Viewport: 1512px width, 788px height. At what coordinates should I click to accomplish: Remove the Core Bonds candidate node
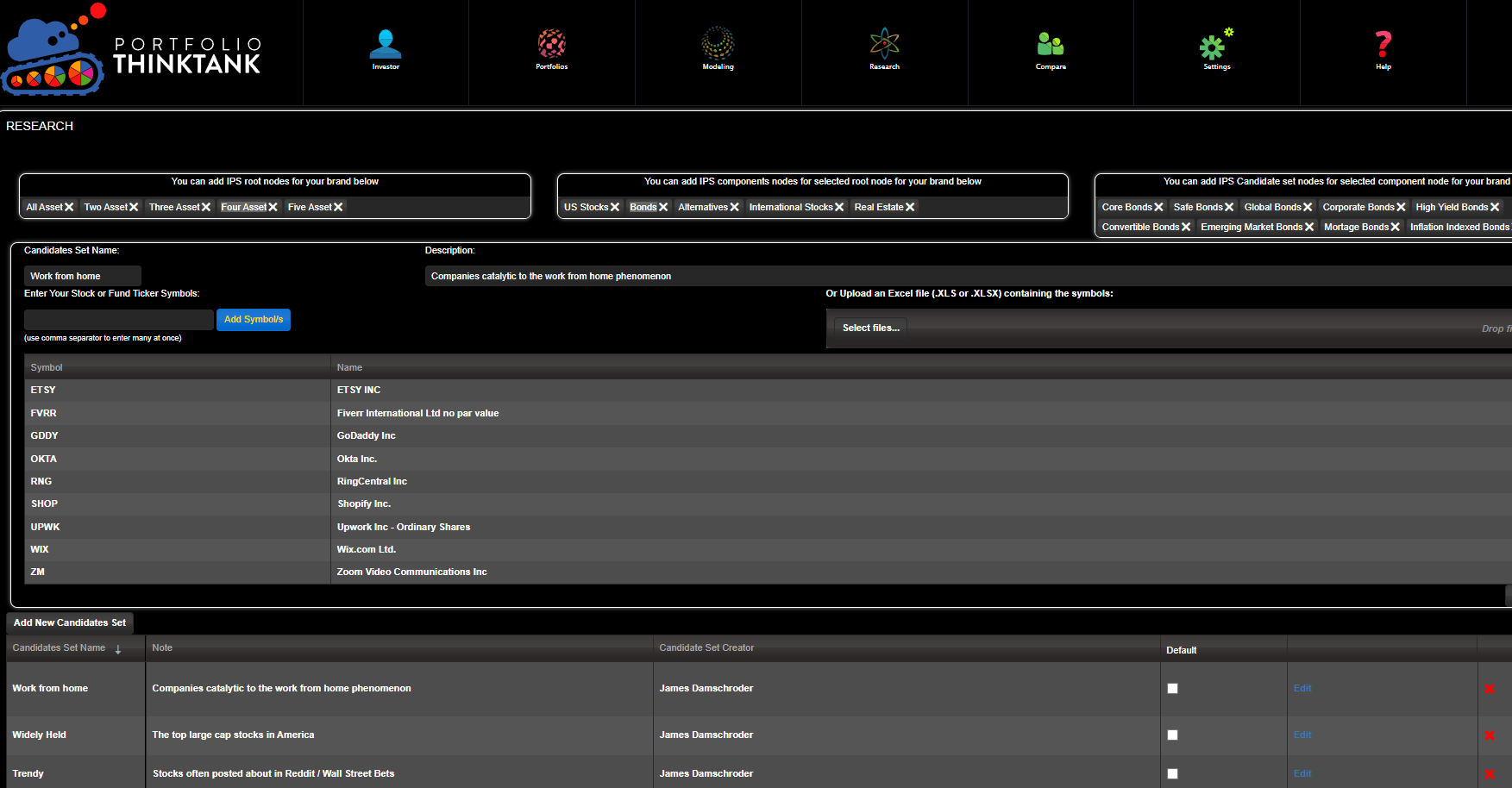coord(1158,207)
